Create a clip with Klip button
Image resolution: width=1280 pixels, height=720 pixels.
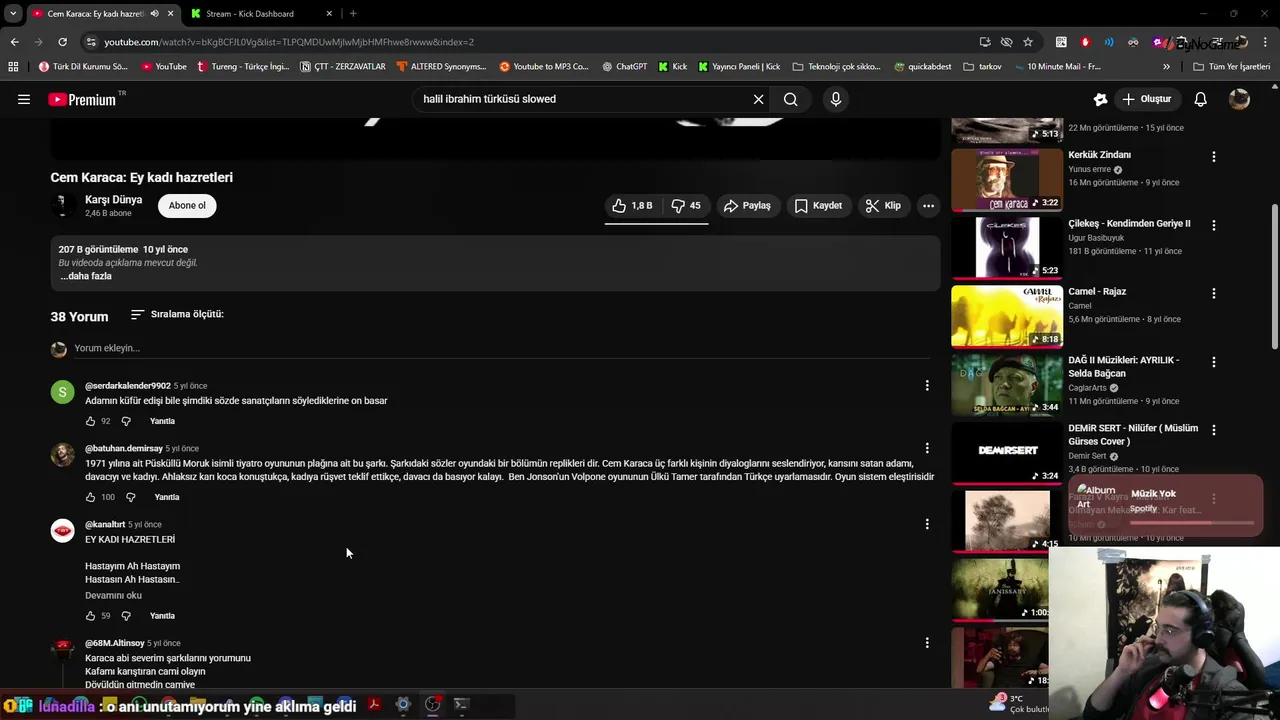click(883, 205)
